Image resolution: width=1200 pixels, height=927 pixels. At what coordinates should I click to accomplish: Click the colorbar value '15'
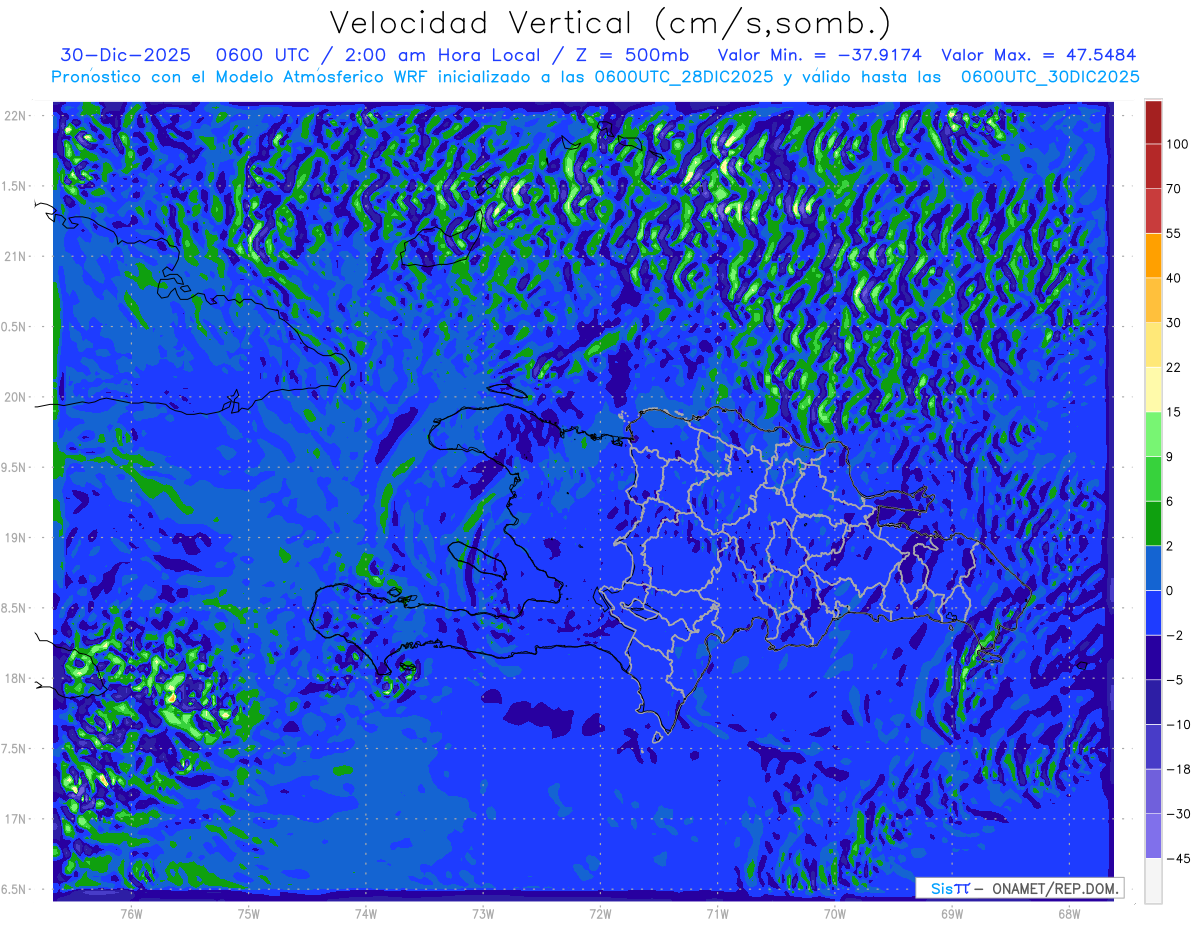click(1174, 412)
